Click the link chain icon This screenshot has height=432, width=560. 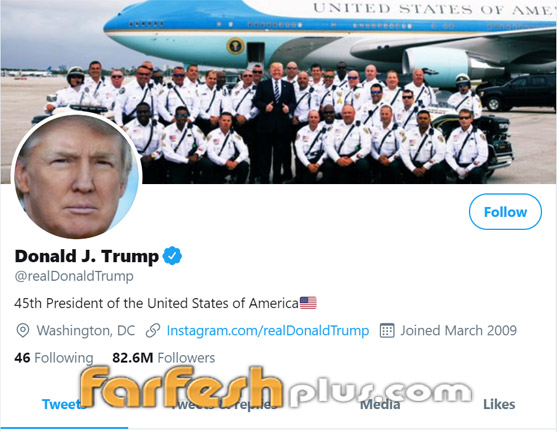(153, 331)
